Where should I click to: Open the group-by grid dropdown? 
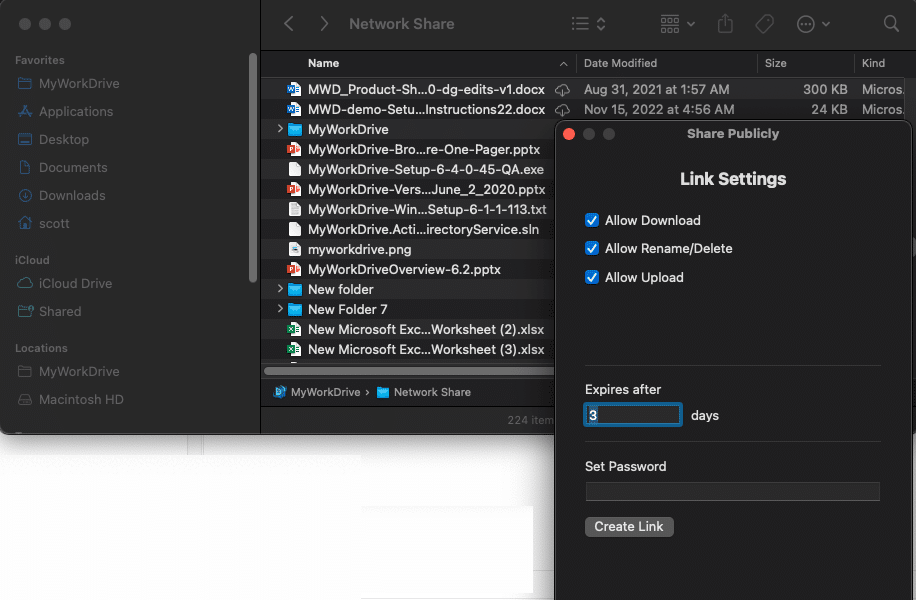point(678,24)
